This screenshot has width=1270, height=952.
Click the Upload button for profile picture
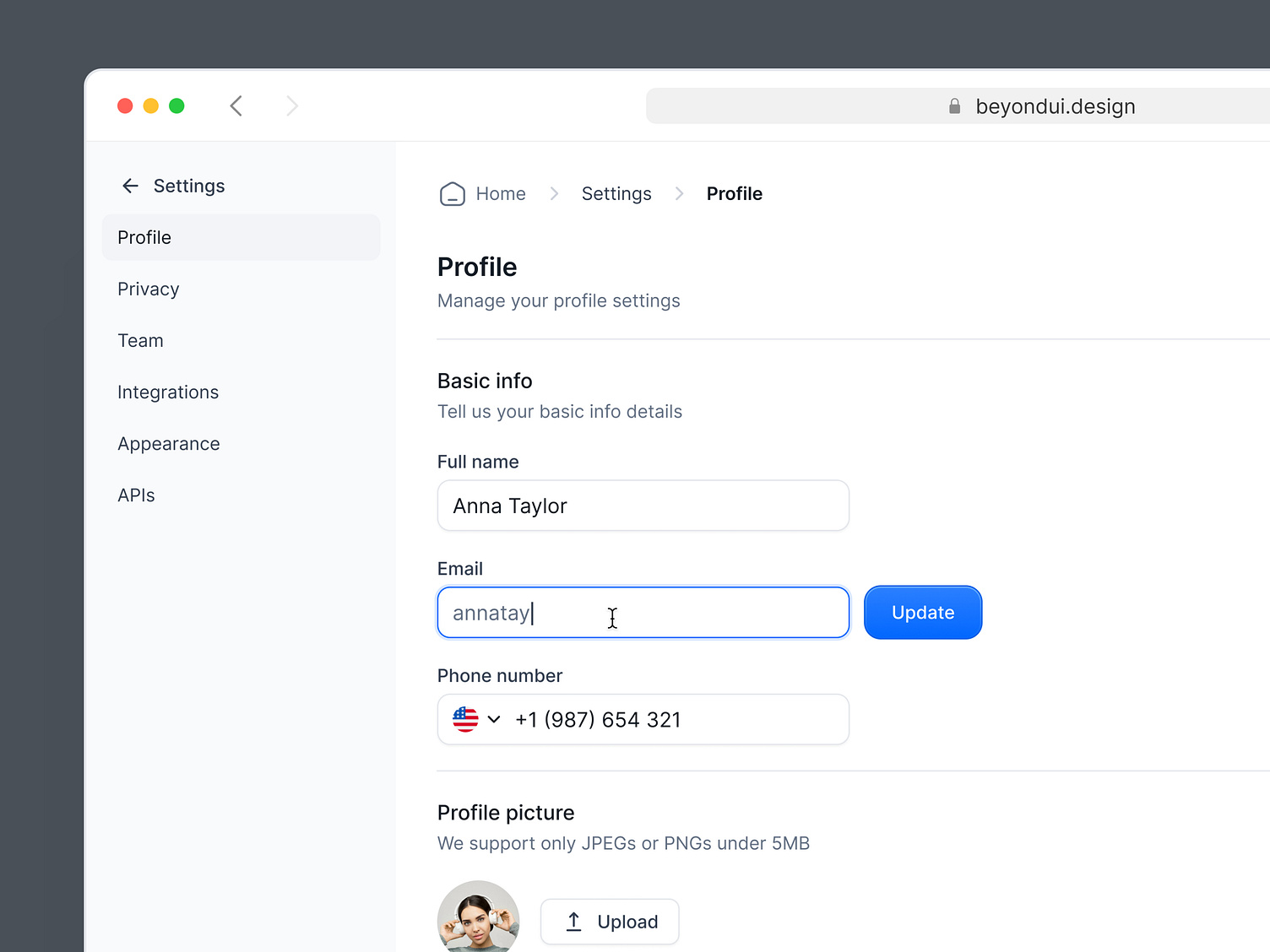(x=610, y=922)
